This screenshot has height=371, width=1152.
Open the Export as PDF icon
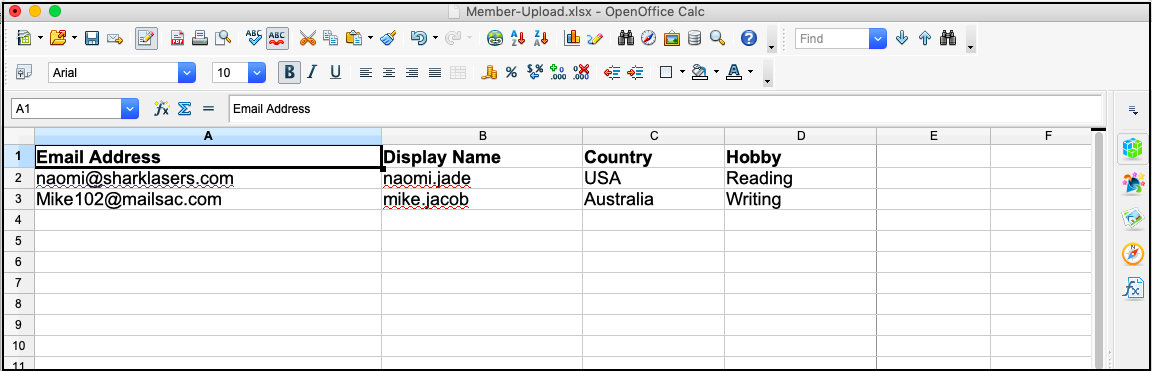pos(177,38)
